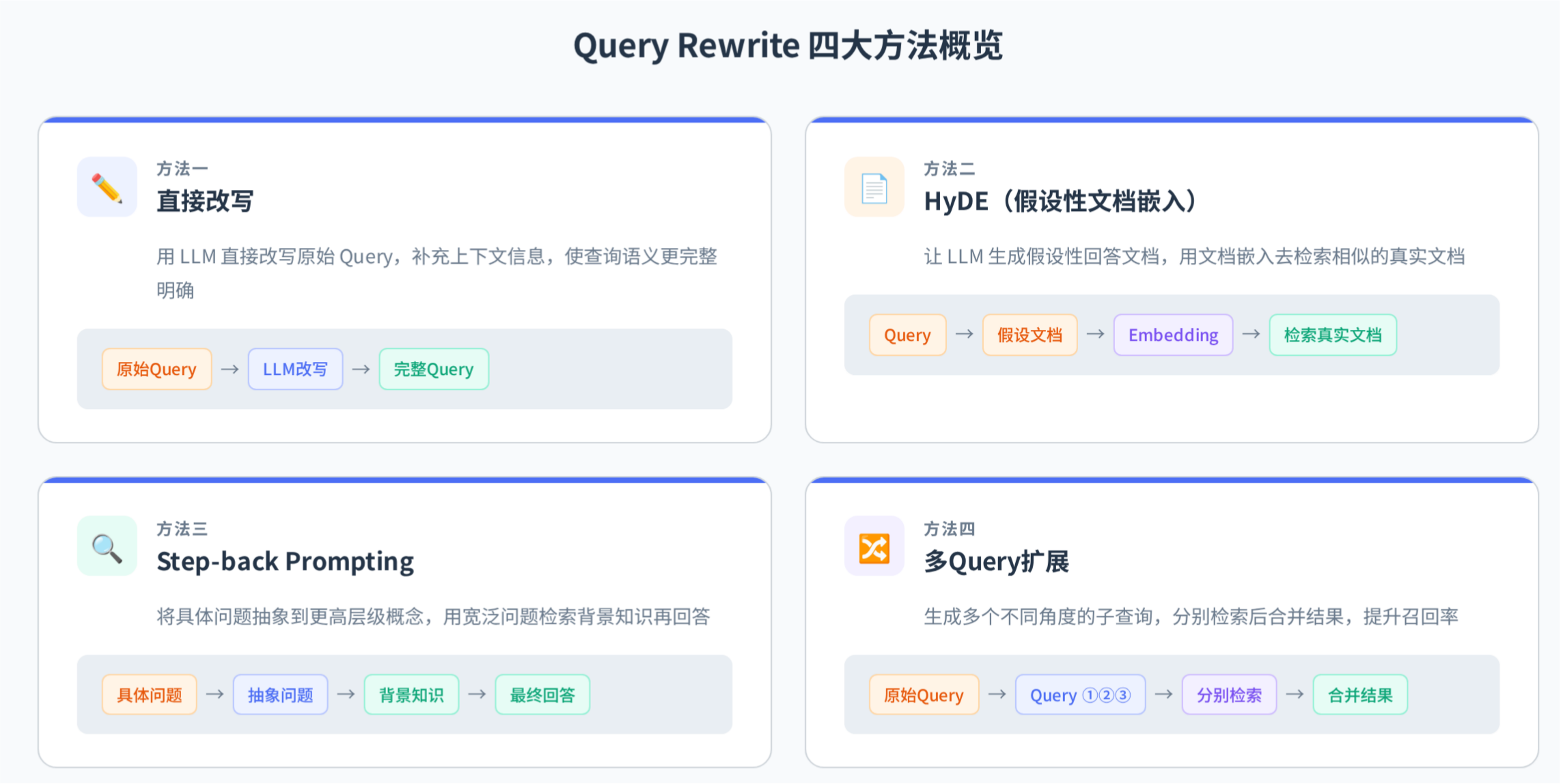
Task: Click the arrow between 假设文档 and Embedding
Action: pos(1096,334)
